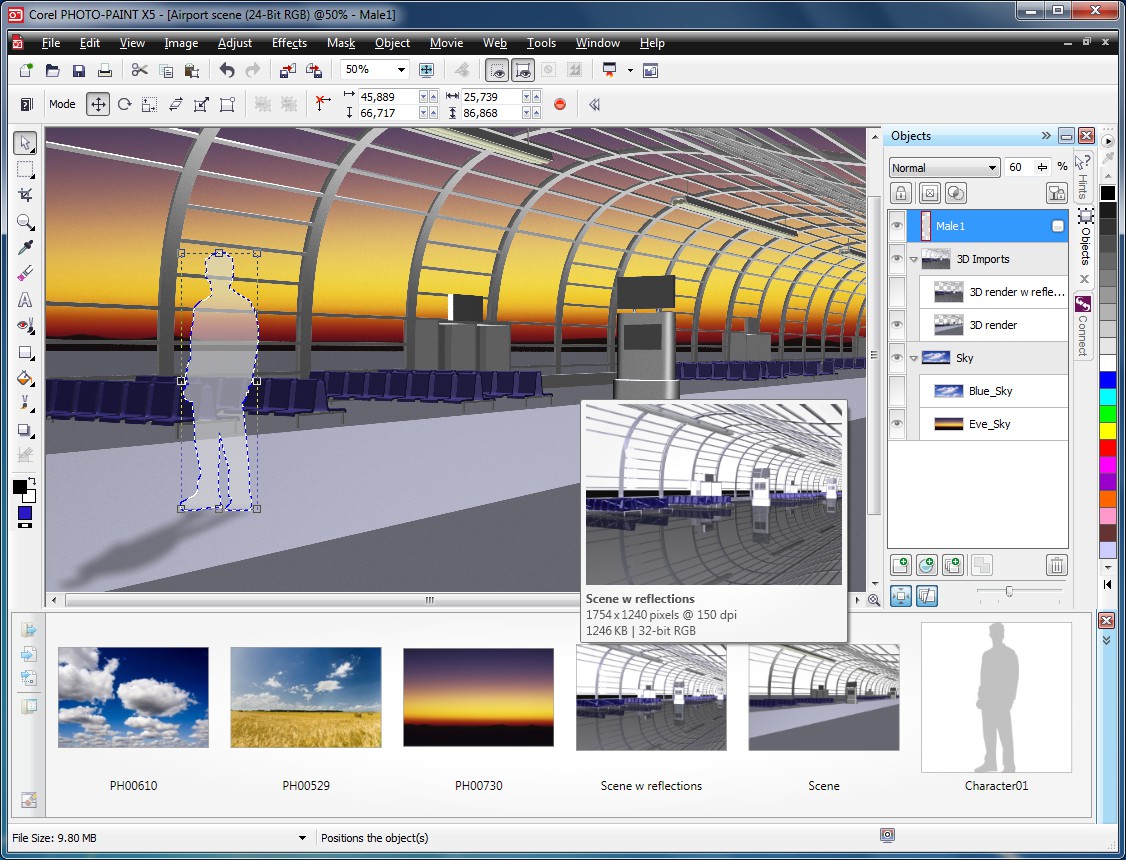Pick the Text tool

click(26, 300)
